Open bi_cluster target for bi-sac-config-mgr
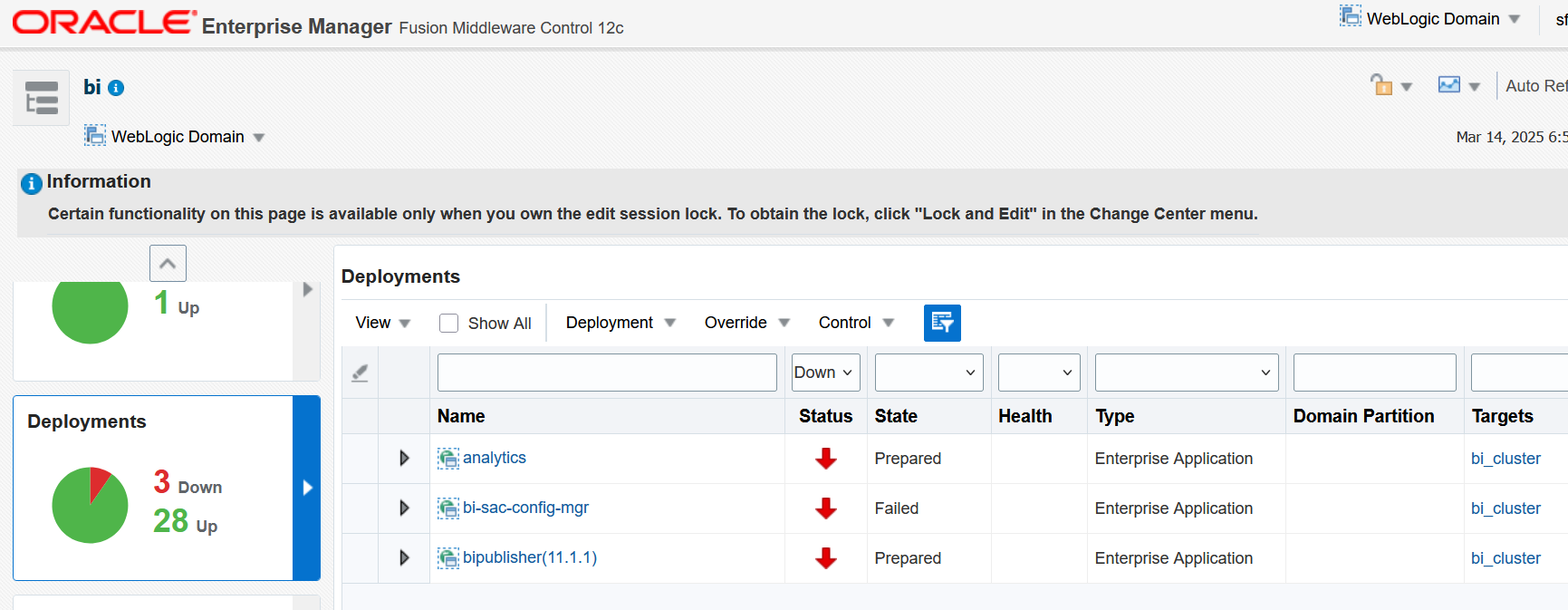The width and height of the screenshot is (1568, 610). pos(1505,508)
